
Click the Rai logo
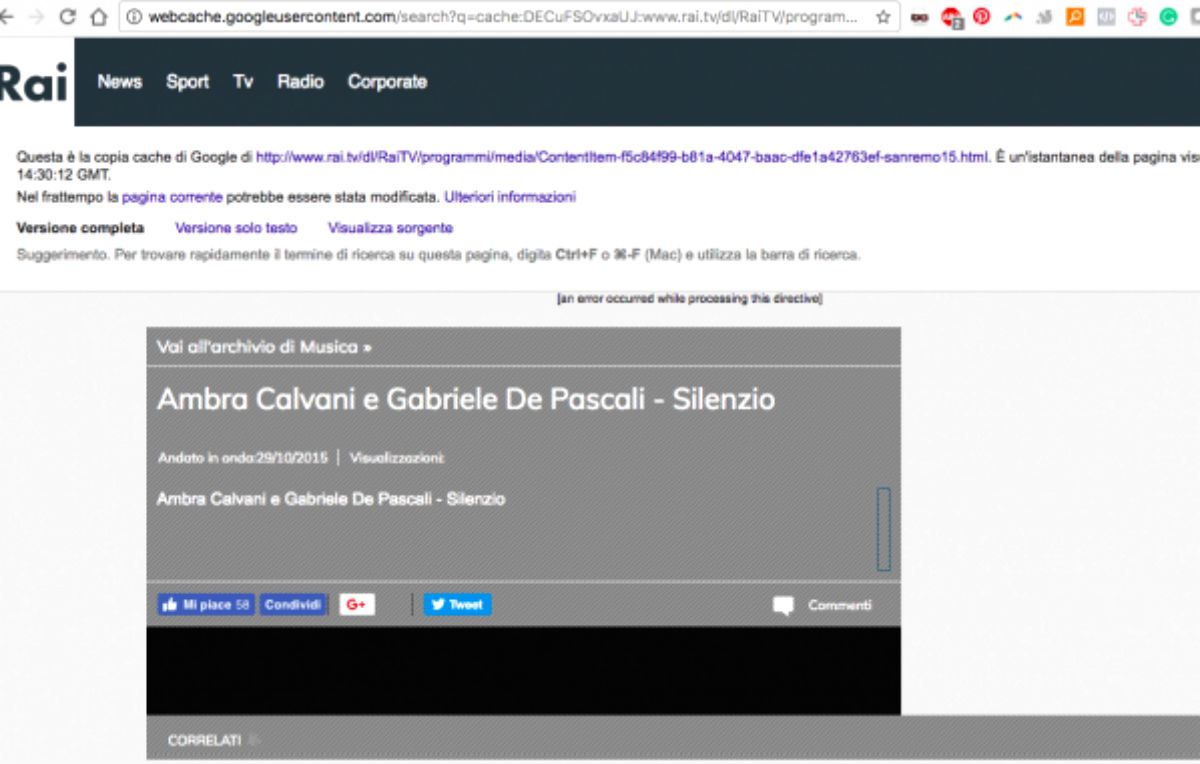[34, 83]
